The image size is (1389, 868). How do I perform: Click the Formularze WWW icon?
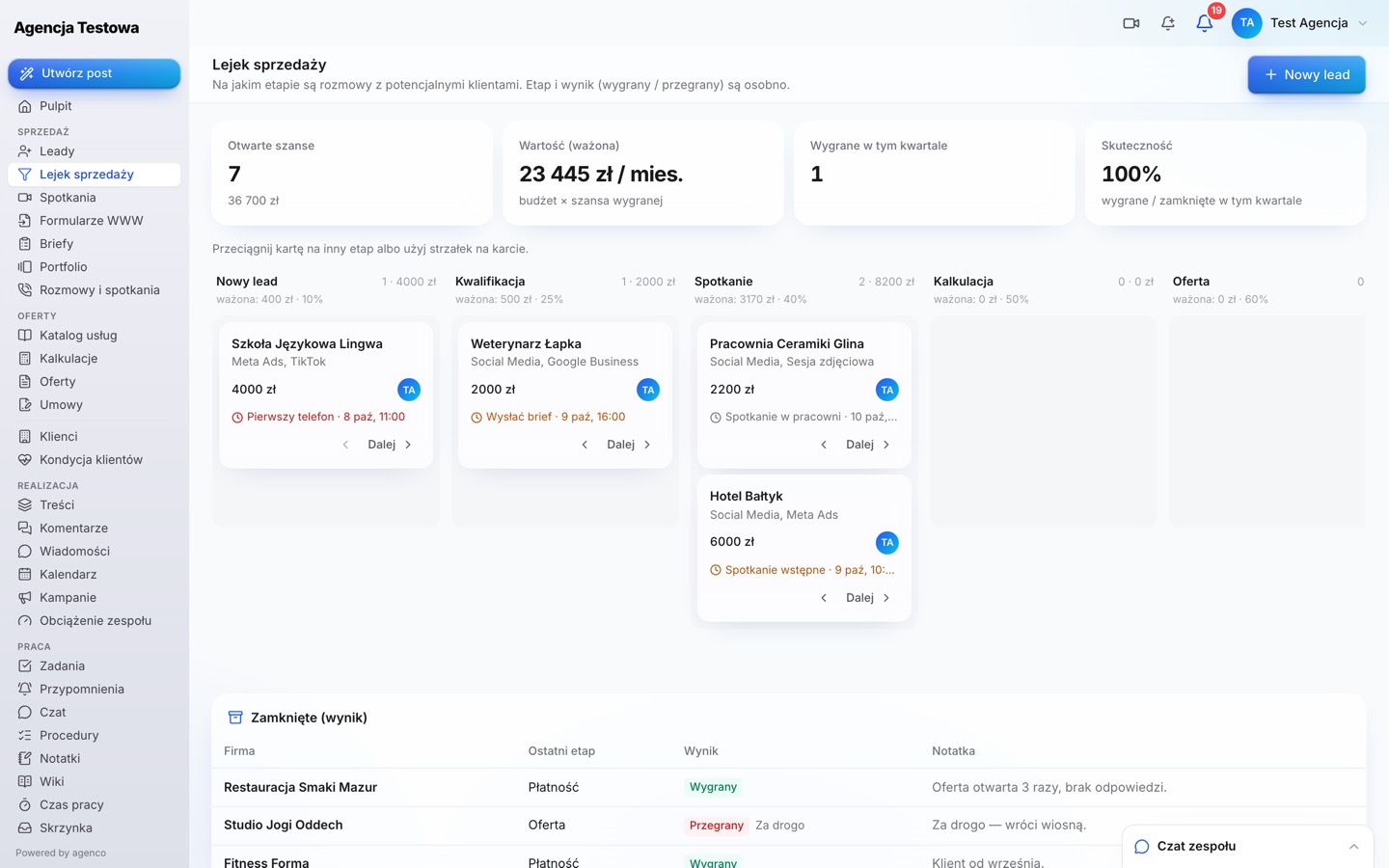coord(25,221)
